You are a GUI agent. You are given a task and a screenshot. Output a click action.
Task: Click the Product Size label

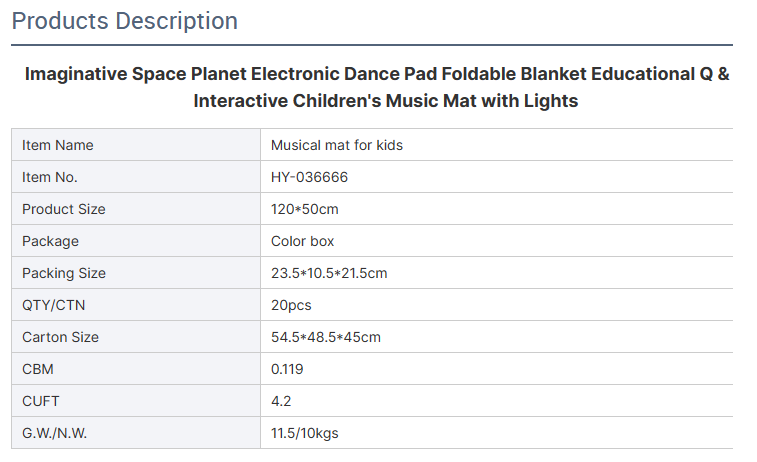[x=64, y=209]
